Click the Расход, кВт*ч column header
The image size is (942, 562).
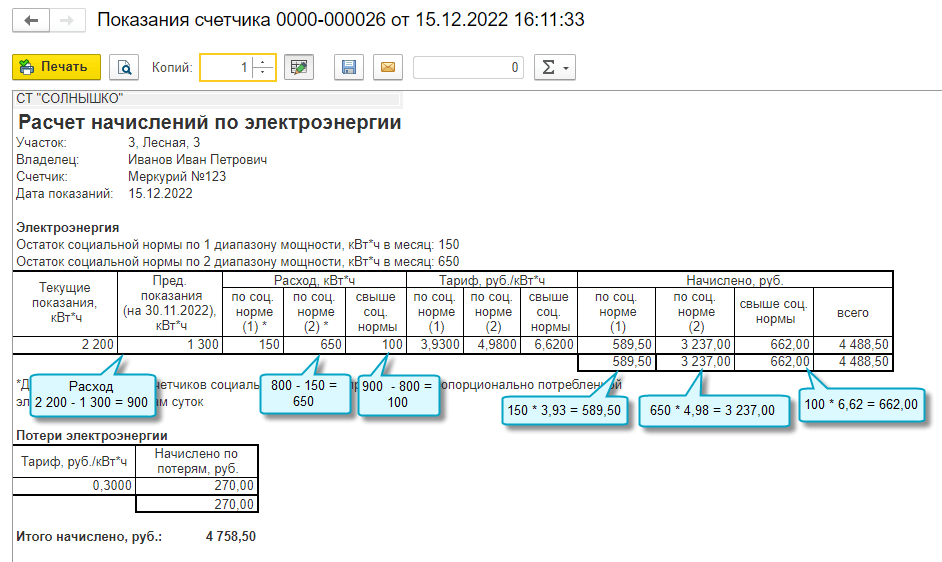[x=314, y=280]
